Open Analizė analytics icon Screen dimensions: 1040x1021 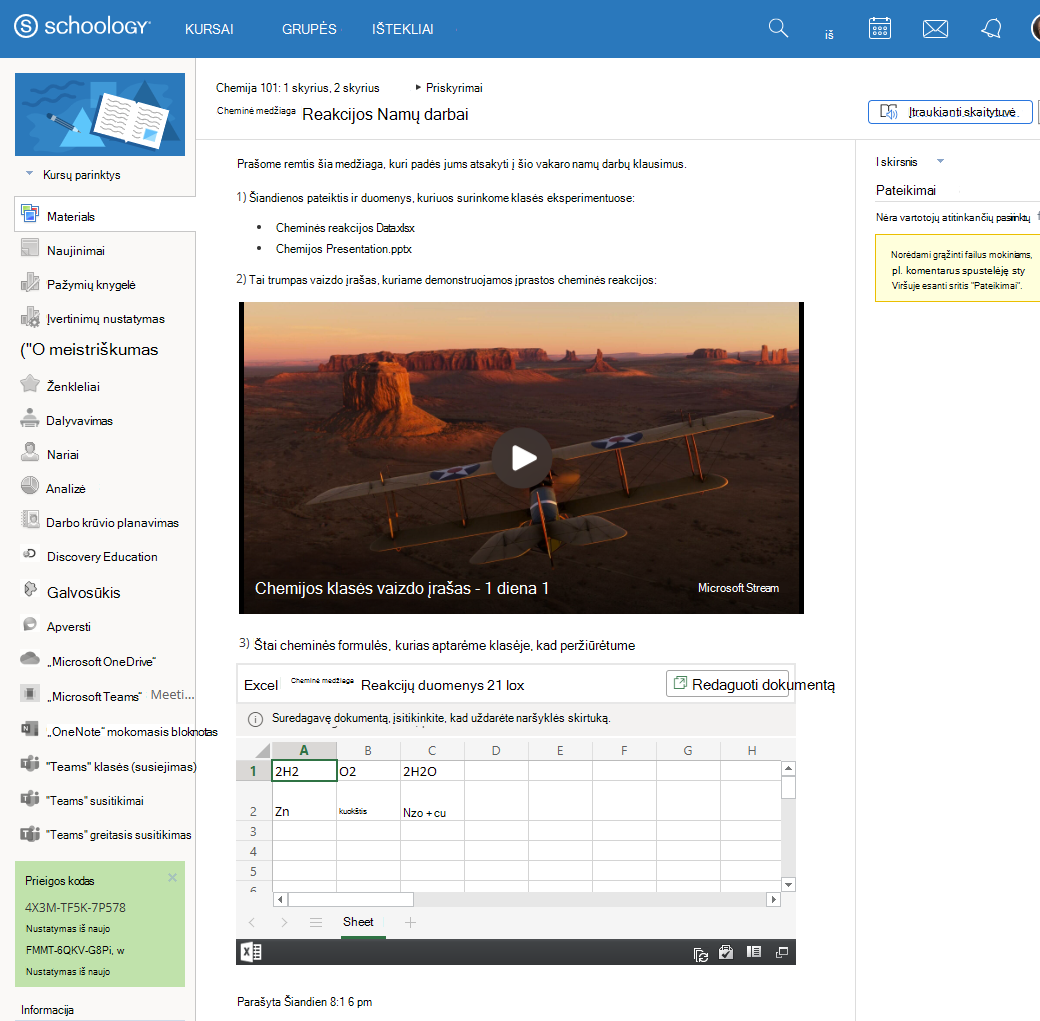pos(29,486)
